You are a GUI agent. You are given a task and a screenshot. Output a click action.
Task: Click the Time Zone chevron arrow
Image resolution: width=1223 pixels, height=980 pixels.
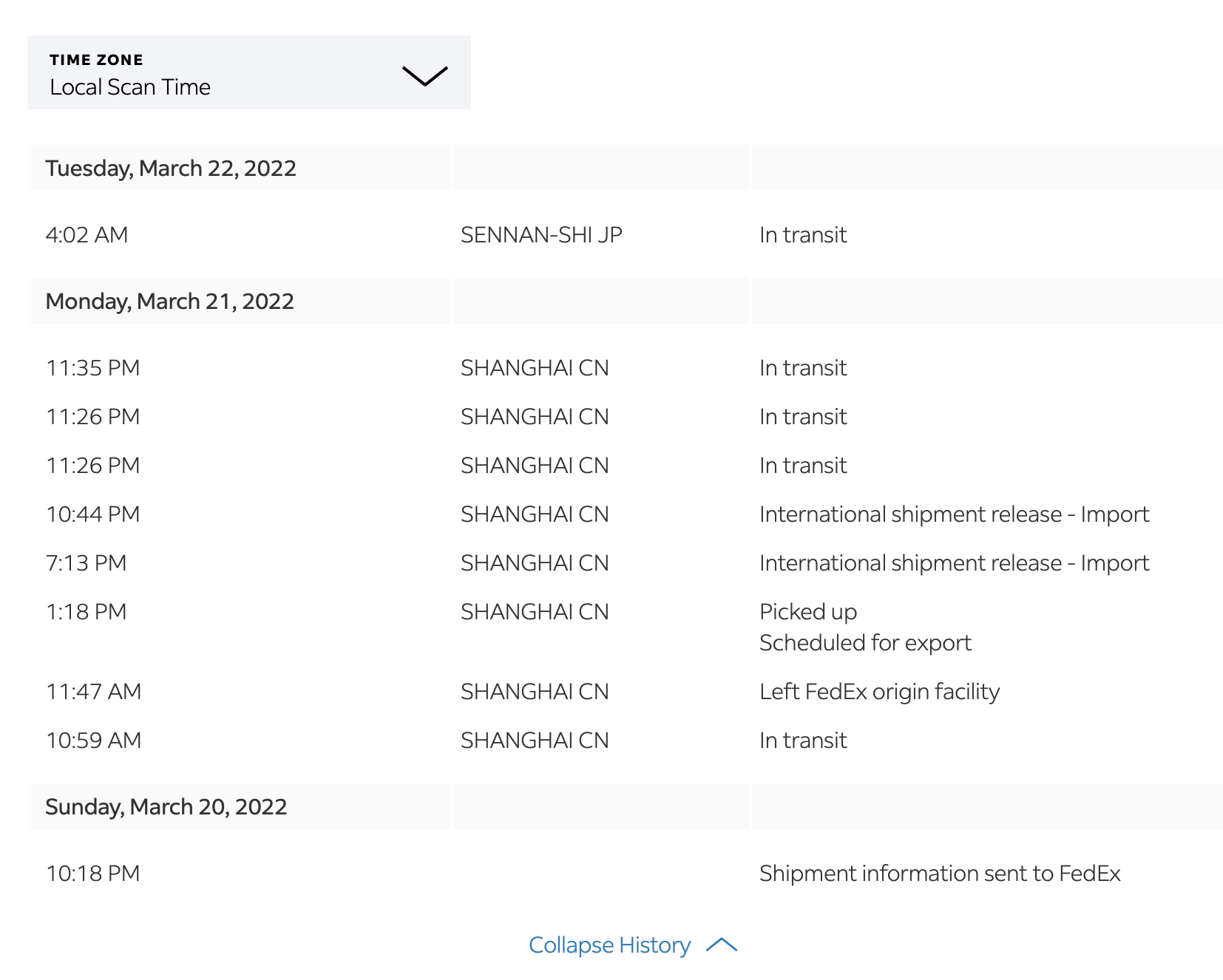point(424,75)
